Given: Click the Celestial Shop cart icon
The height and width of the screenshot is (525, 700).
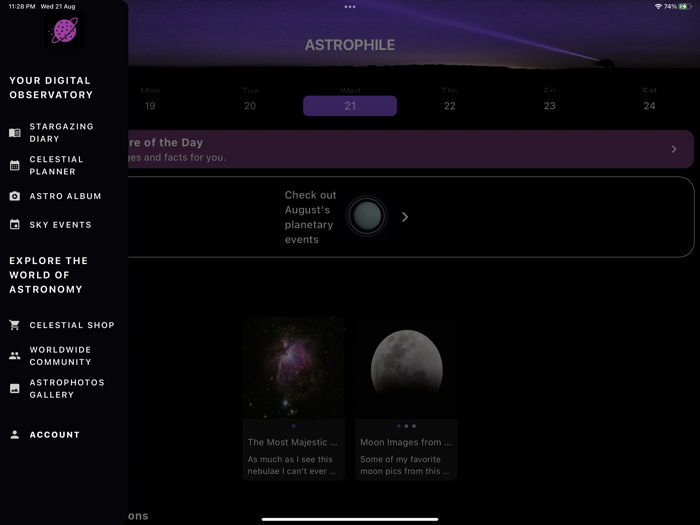Looking at the screenshot, I should click(x=15, y=325).
